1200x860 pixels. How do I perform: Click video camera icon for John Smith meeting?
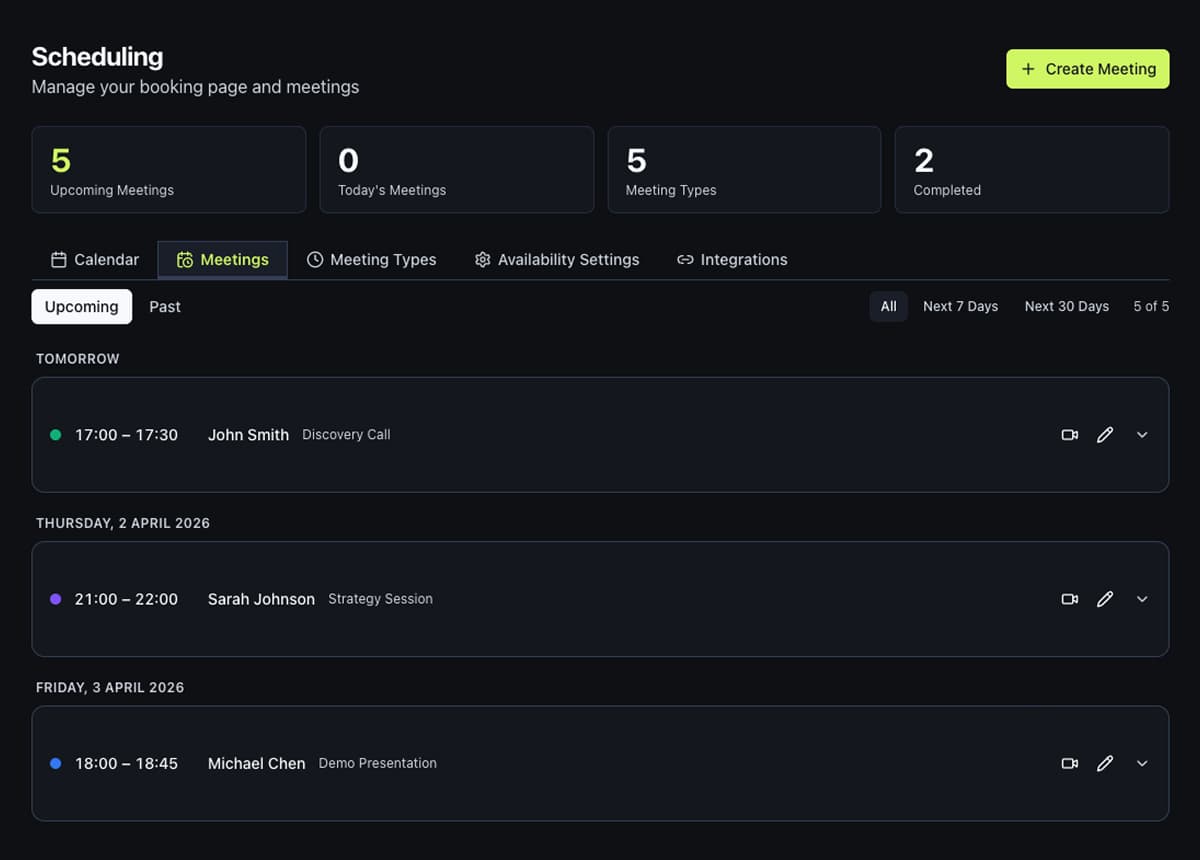point(1069,435)
